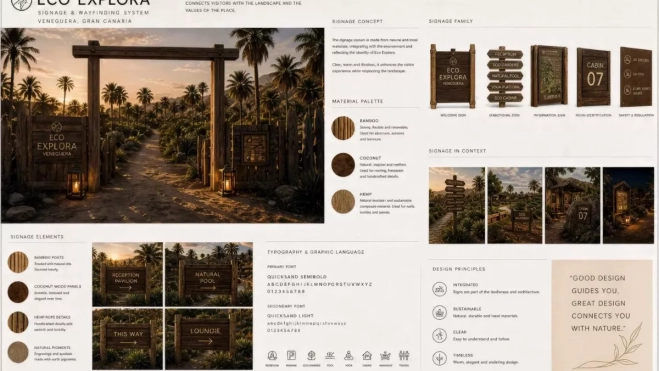Click the Typography & Graphic Language heading
659x371 pixels.
(316, 252)
